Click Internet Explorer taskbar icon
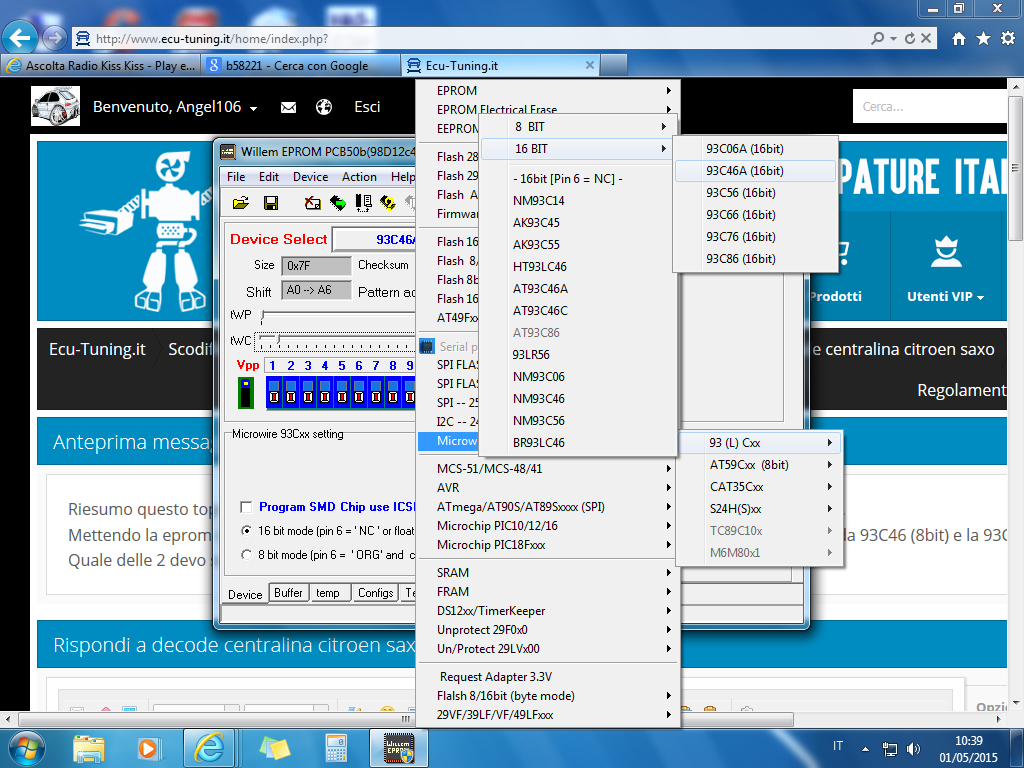Viewport: 1024px width, 768px height. [x=208, y=748]
